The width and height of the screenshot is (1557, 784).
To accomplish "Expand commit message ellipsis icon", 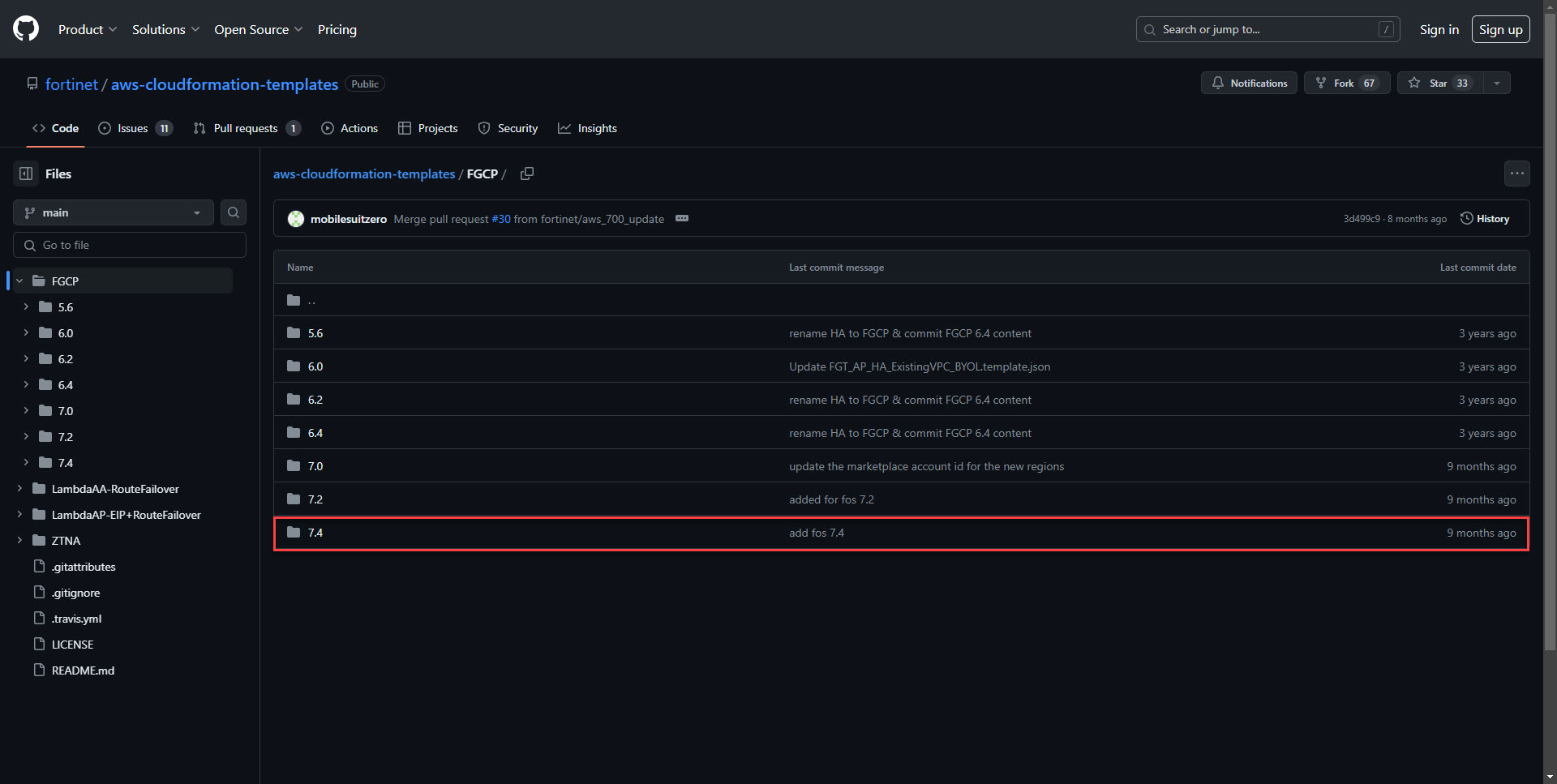I will click(x=682, y=218).
